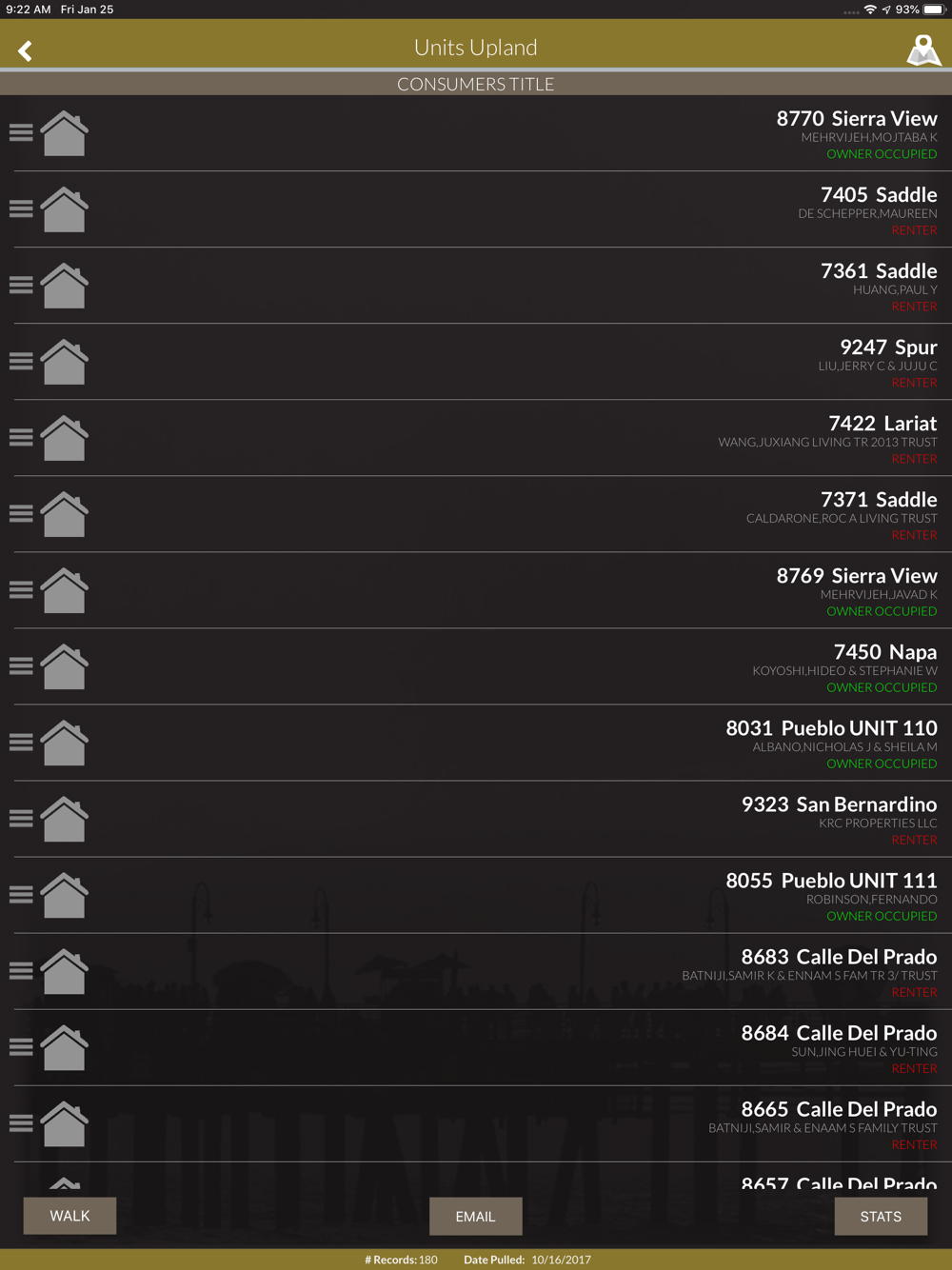Tap house icon for 9323 San Bernardino
This screenshot has width=952, height=1270.
(x=65, y=819)
